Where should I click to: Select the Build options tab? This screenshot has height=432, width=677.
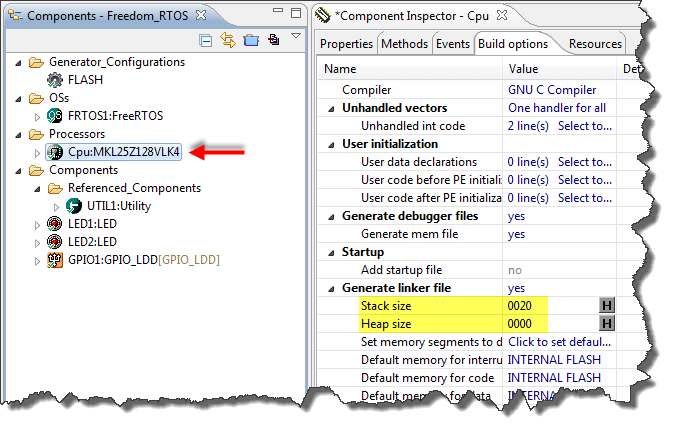513,44
